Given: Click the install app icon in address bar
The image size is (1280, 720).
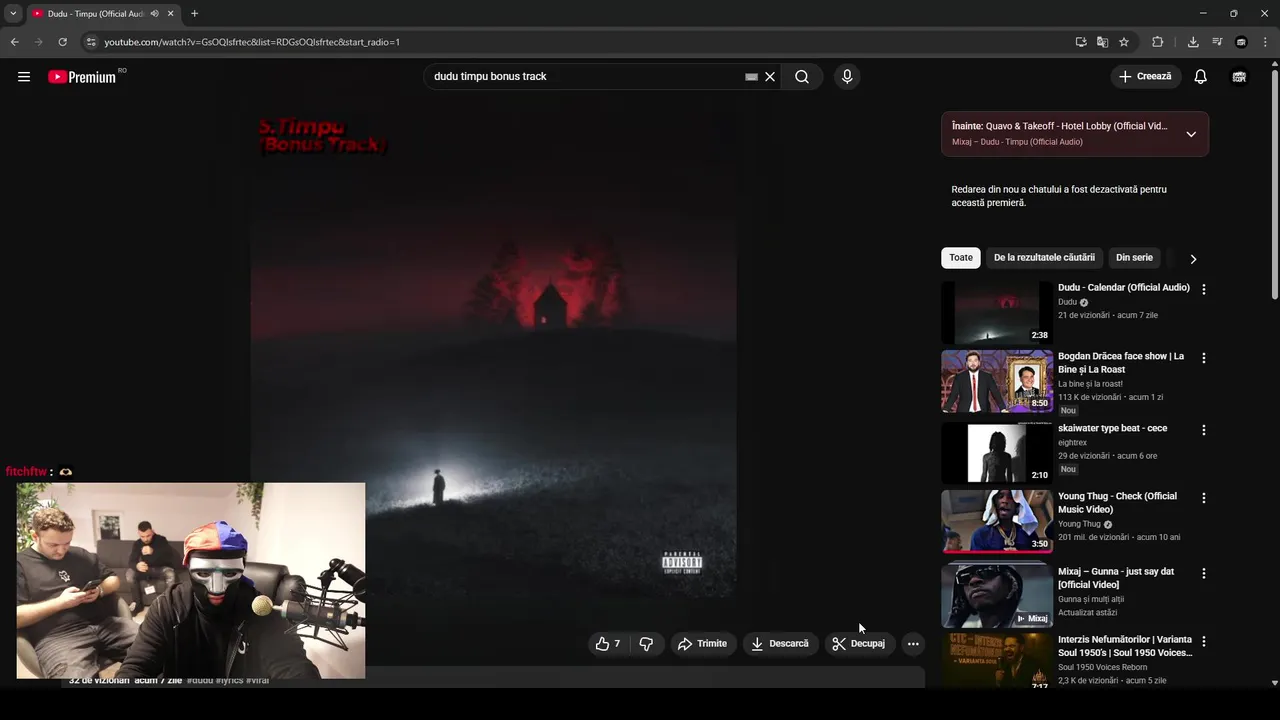Looking at the screenshot, I should (x=1081, y=42).
